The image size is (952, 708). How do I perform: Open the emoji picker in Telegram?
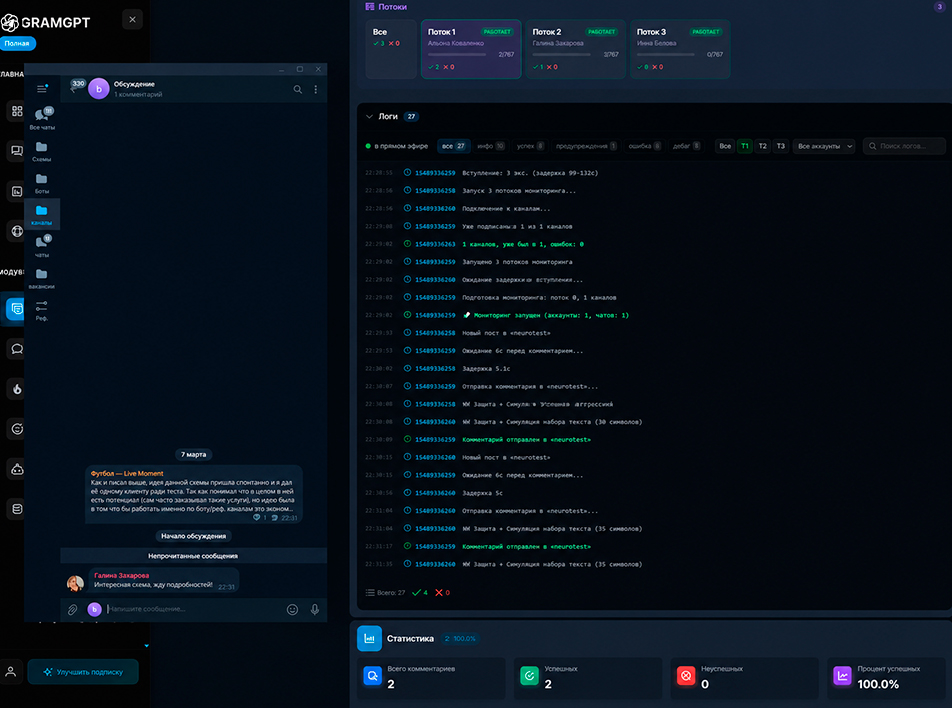click(292, 610)
